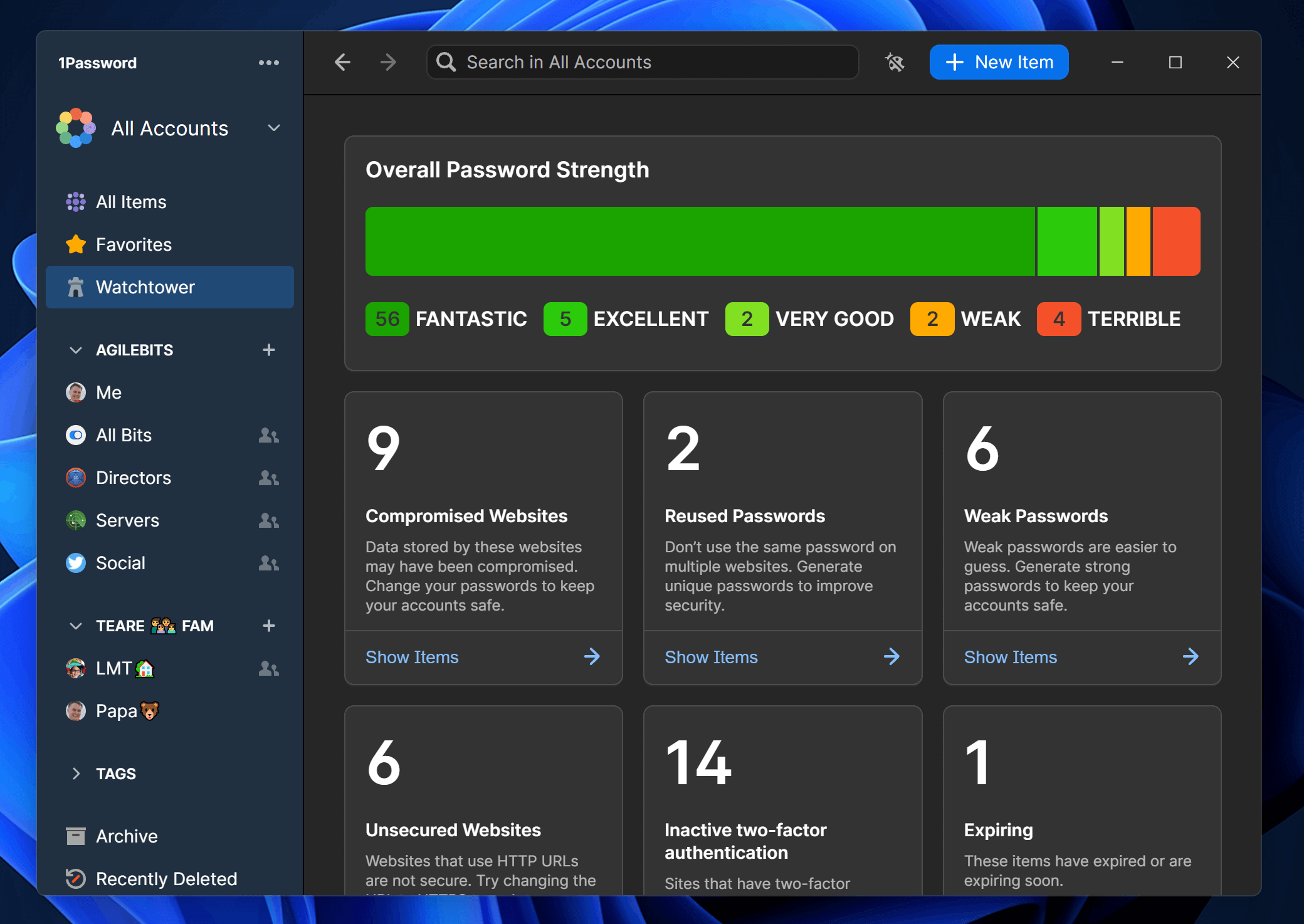The image size is (1304, 924).
Task: Open the Archive box icon
Action: pyautogui.click(x=75, y=836)
